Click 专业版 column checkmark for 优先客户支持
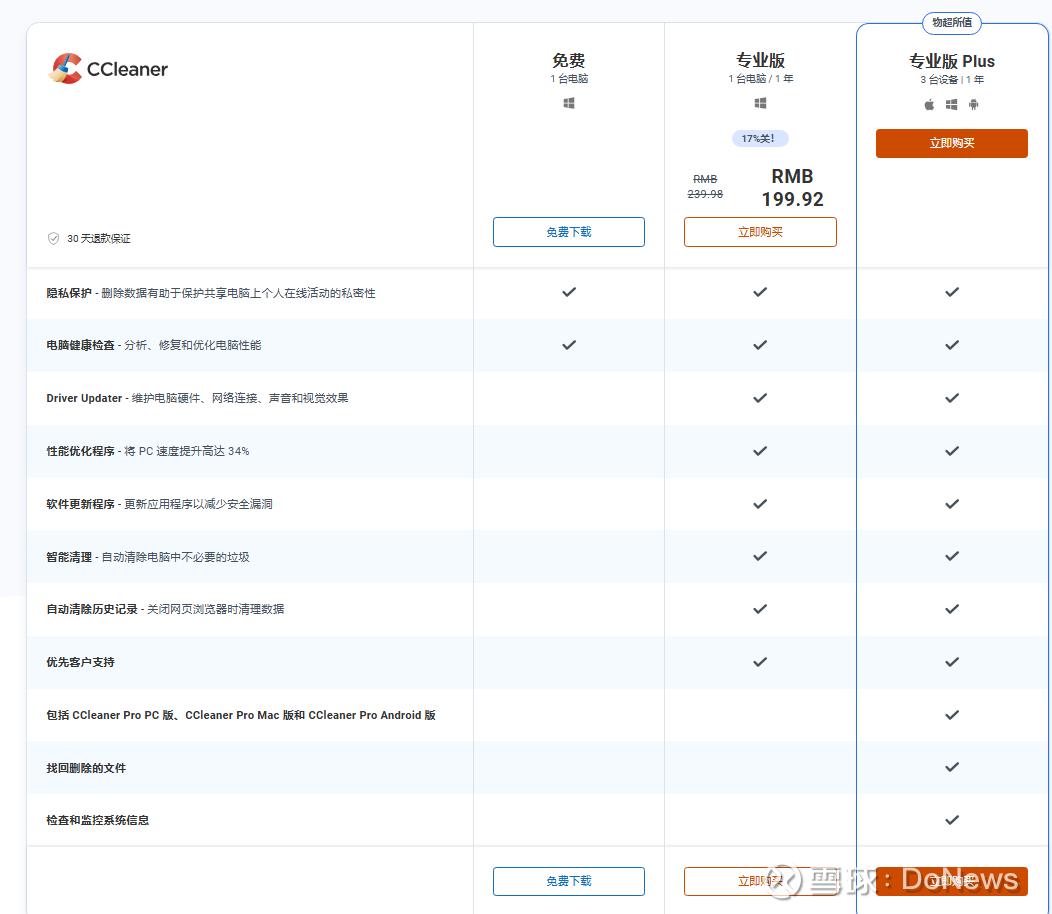Image resolution: width=1052 pixels, height=914 pixels. 760,662
